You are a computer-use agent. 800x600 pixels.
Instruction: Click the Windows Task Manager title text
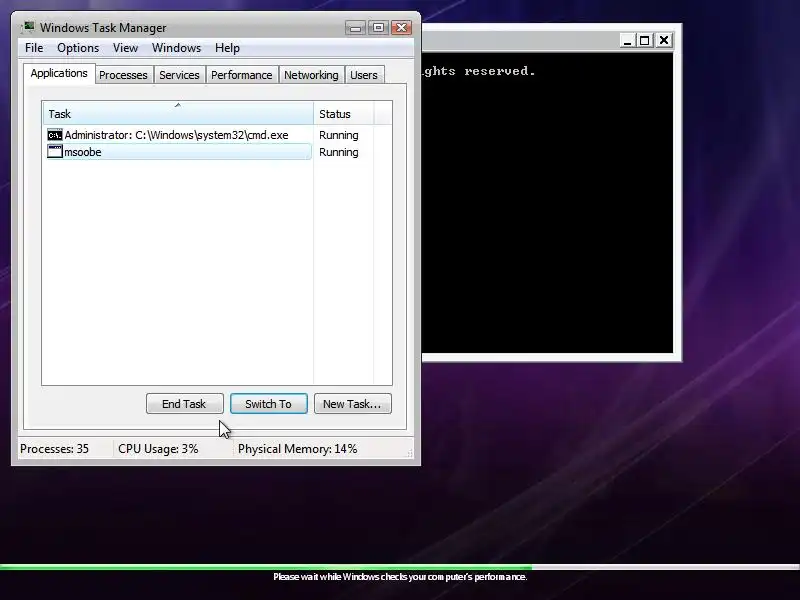(x=103, y=28)
